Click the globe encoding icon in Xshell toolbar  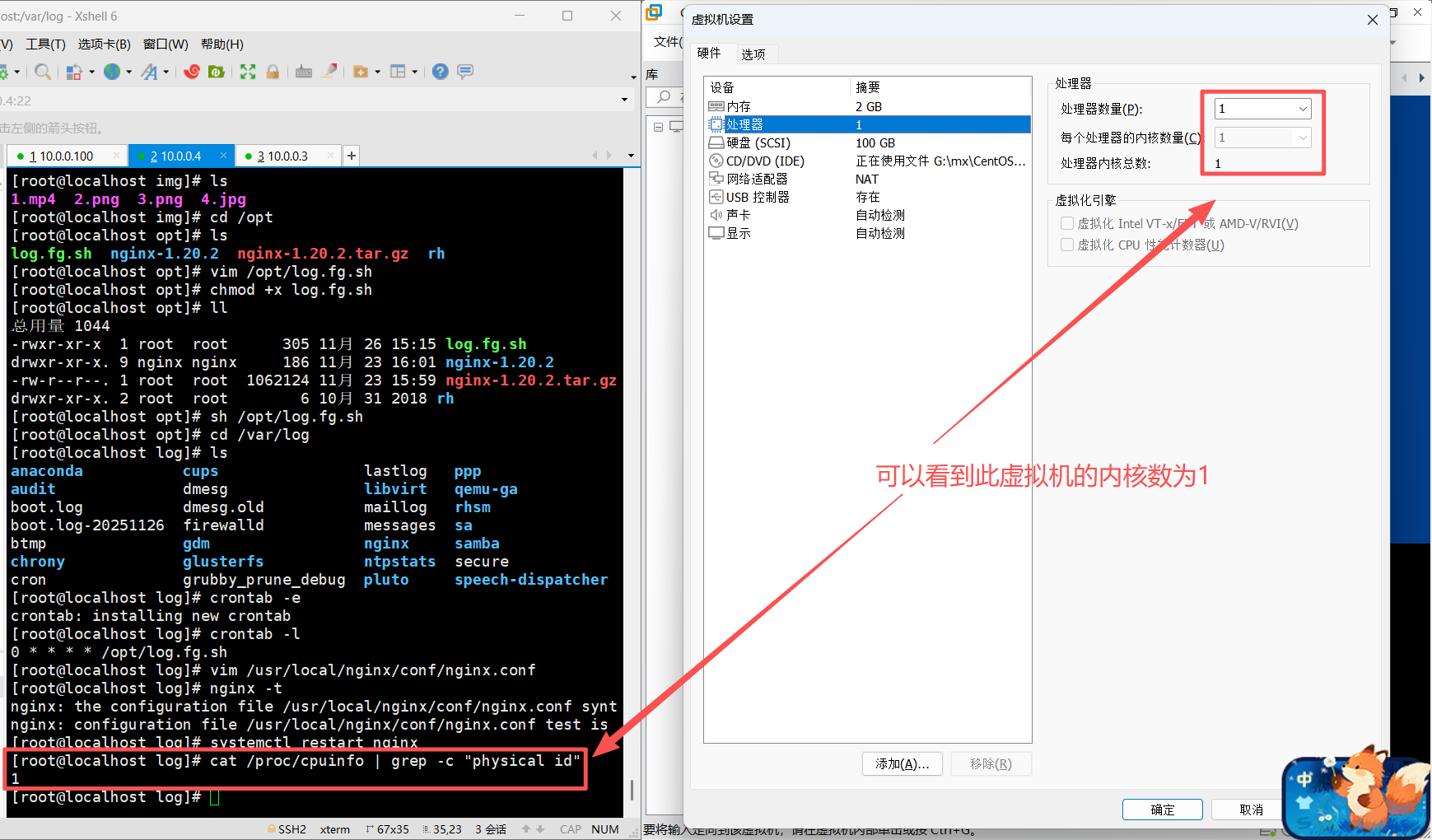(x=112, y=72)
